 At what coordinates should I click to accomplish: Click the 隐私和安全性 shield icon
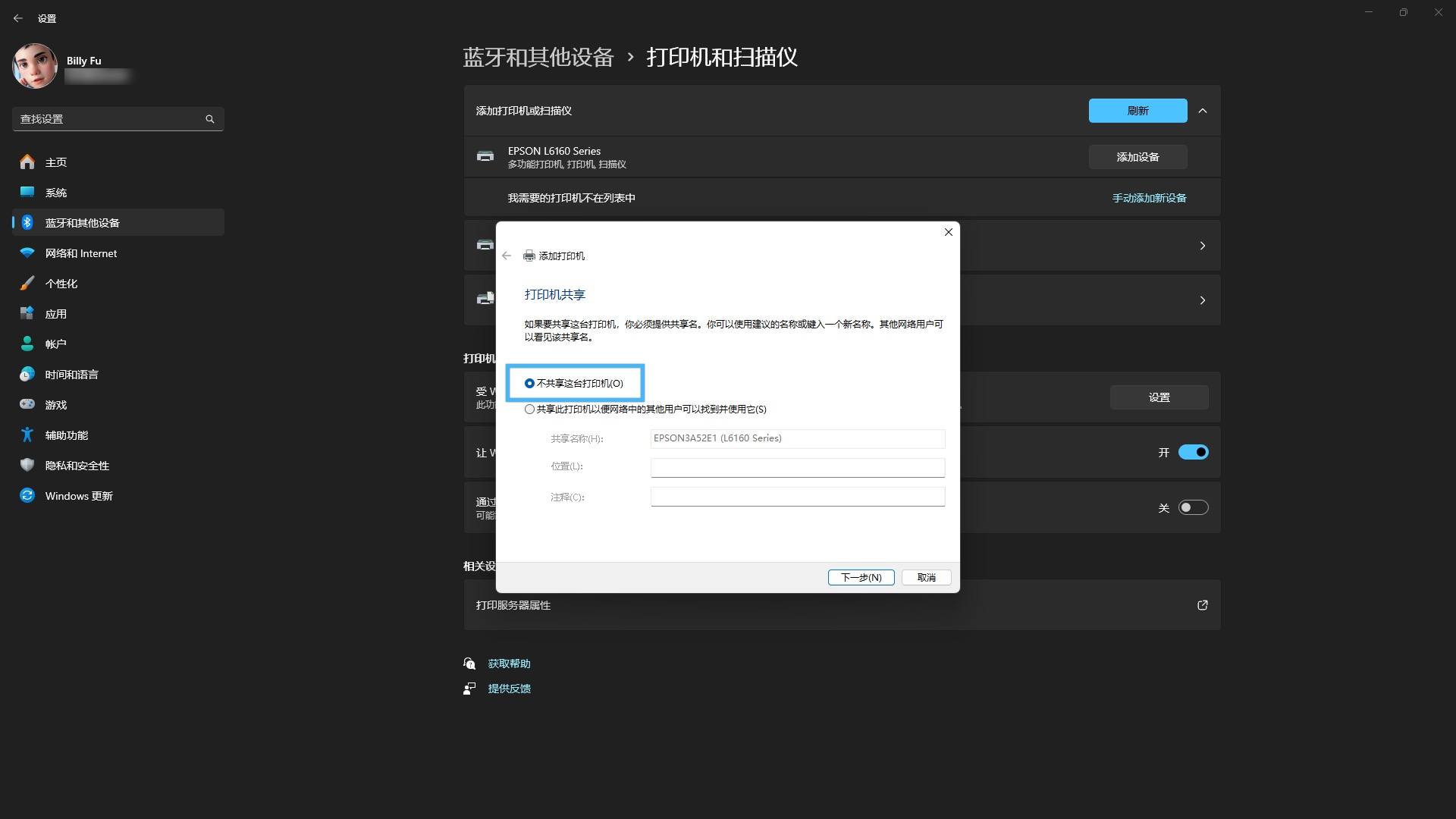[27, 465]
